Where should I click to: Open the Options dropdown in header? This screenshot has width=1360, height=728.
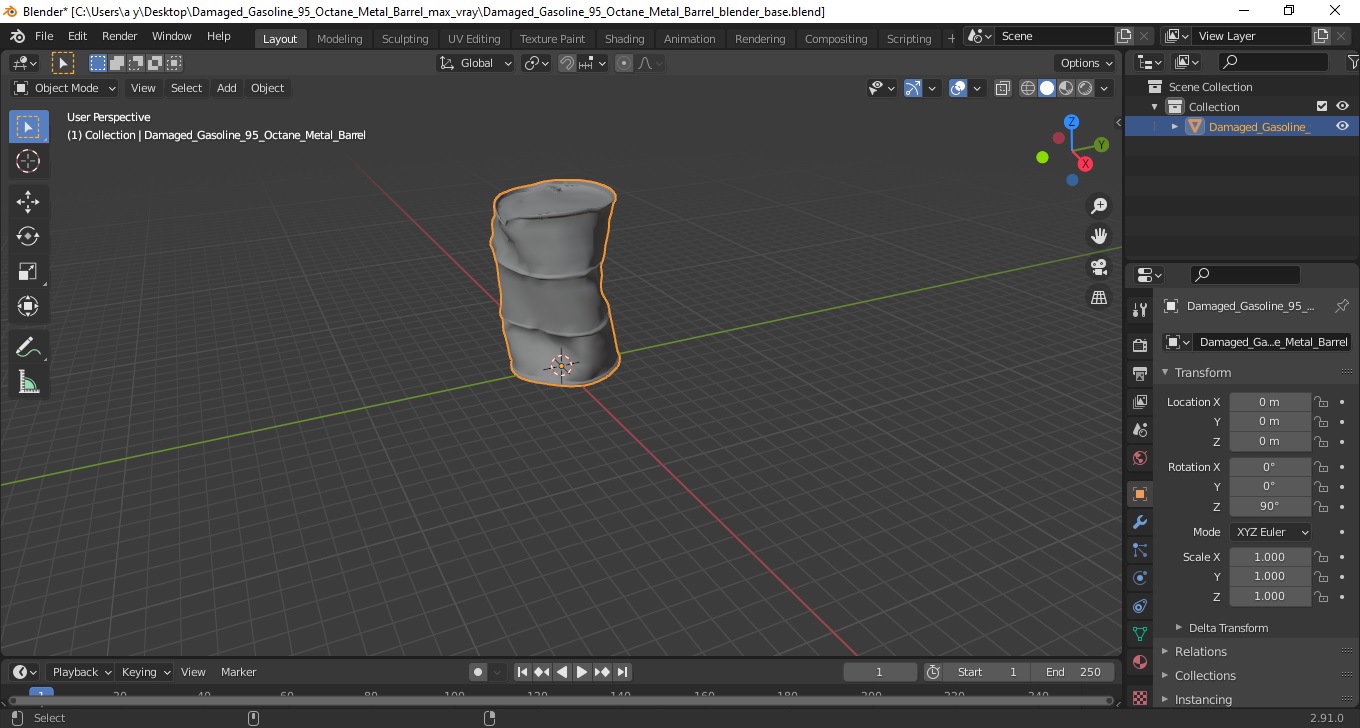click(x=1087, y=63)
